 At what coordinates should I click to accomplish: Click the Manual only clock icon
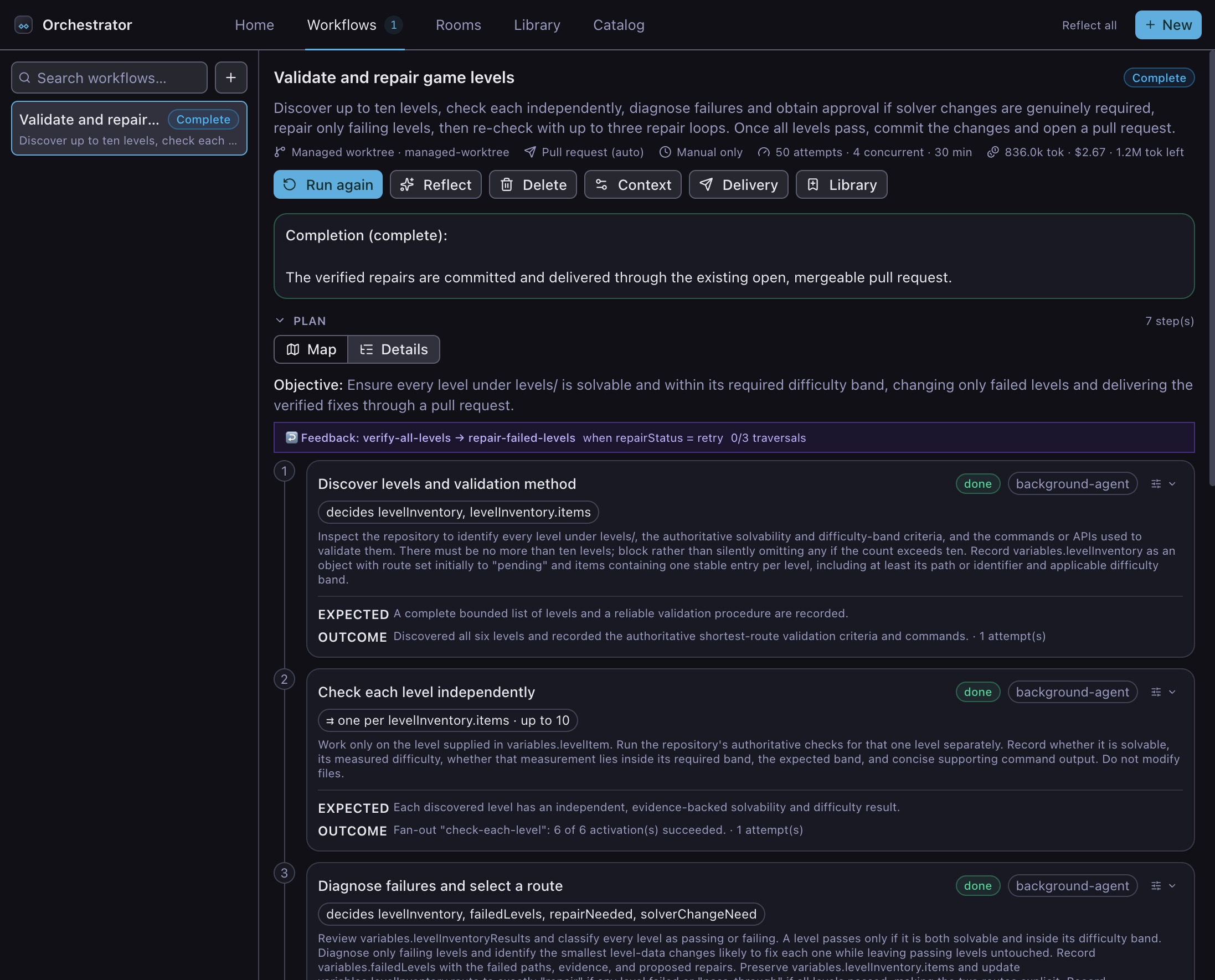click(665, 152)
